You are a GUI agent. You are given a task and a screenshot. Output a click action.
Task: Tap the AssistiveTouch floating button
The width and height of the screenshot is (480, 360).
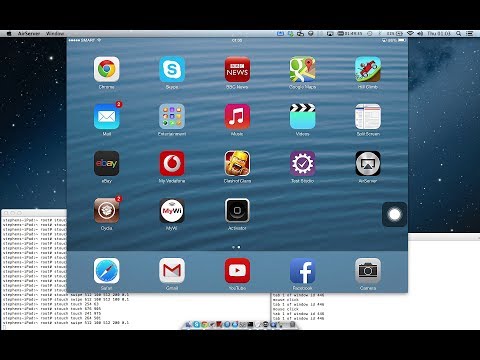pos(394,214)
